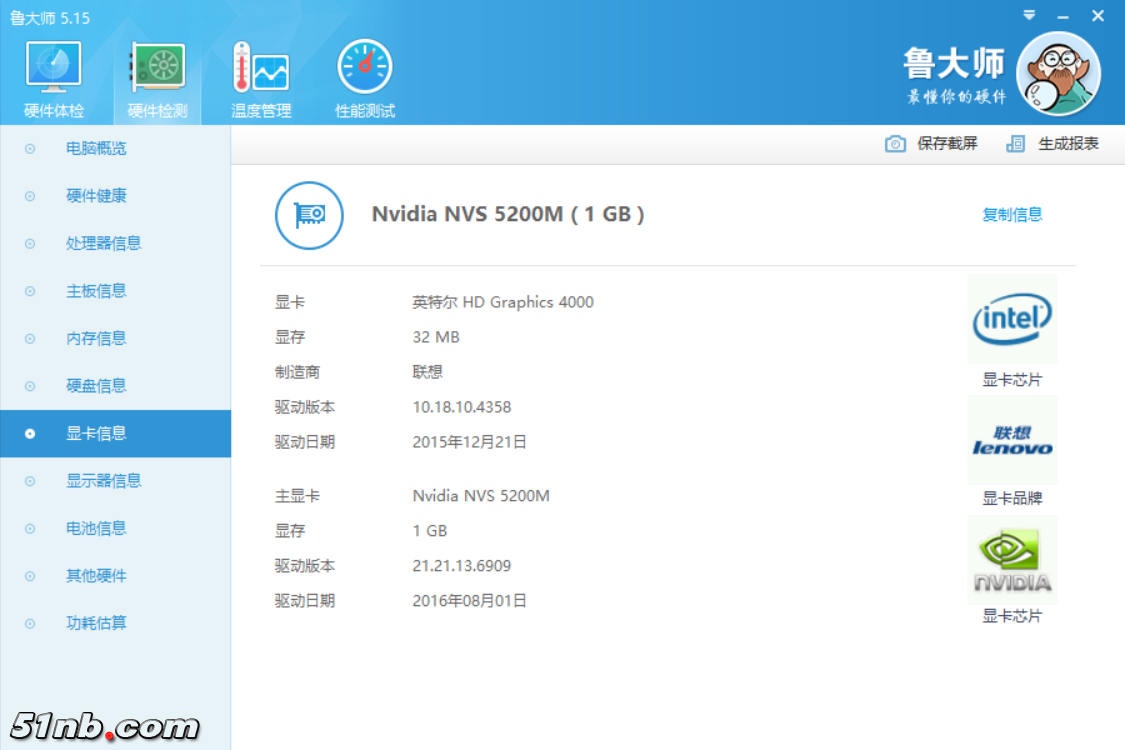Image resolution: width=1125 pixels, height=750 pixels.
Task: Click the 鲁大师 mascot avatar
Action: tap(1058, 73)
